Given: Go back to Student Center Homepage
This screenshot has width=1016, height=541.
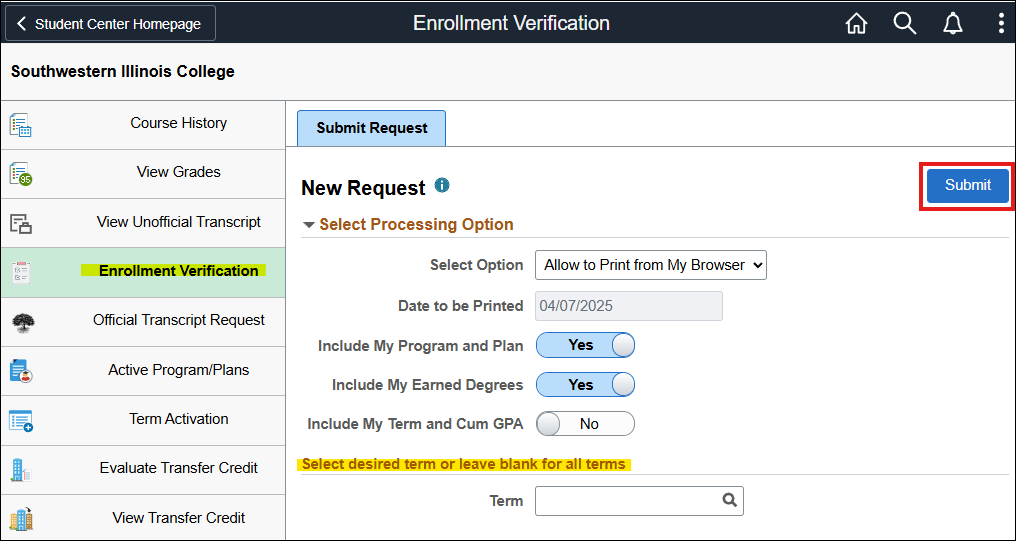Looking at the screenshot, I should click(x=110, y=24).
